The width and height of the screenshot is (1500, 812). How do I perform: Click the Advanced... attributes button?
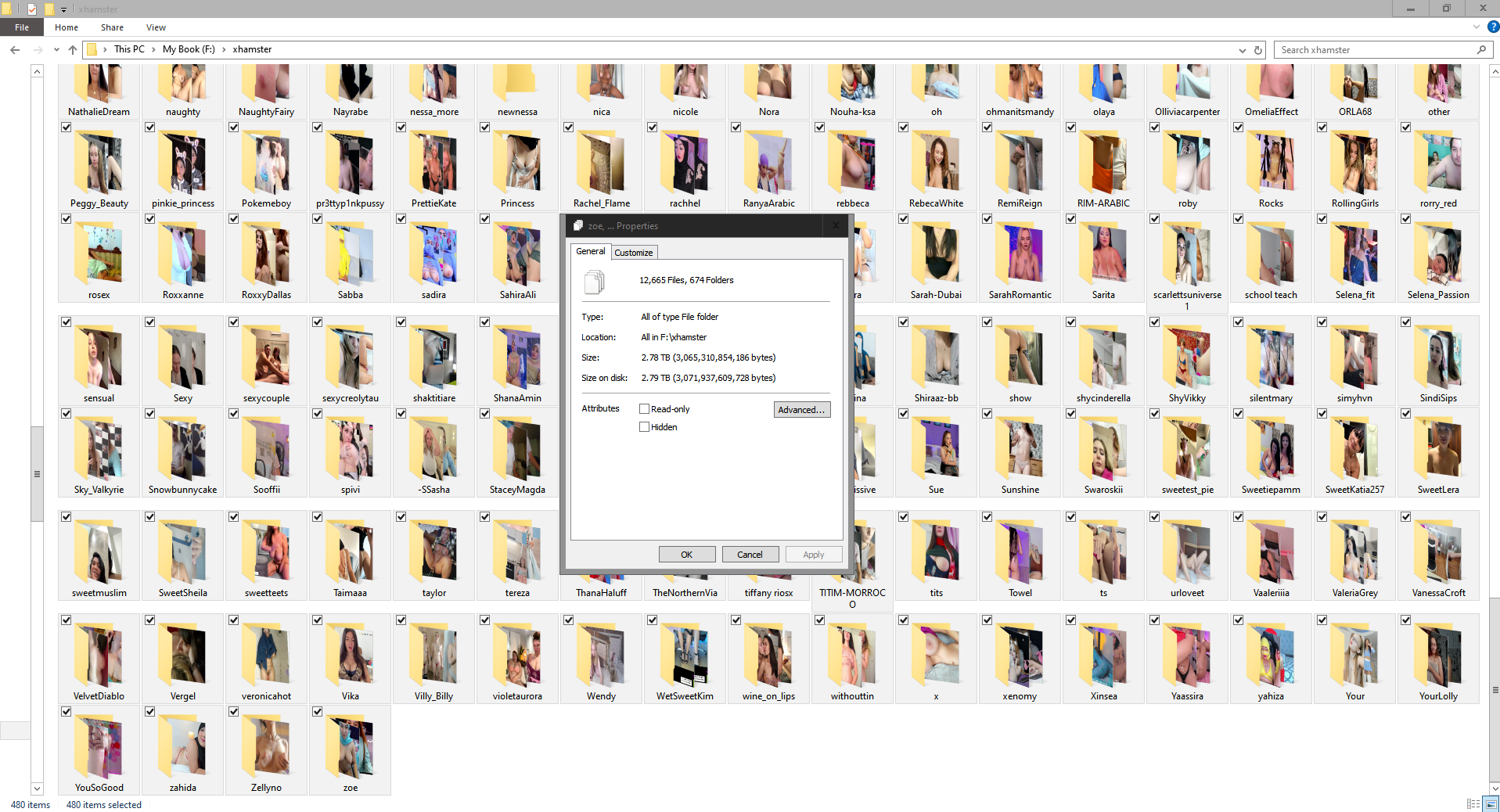tap(802, 410)
